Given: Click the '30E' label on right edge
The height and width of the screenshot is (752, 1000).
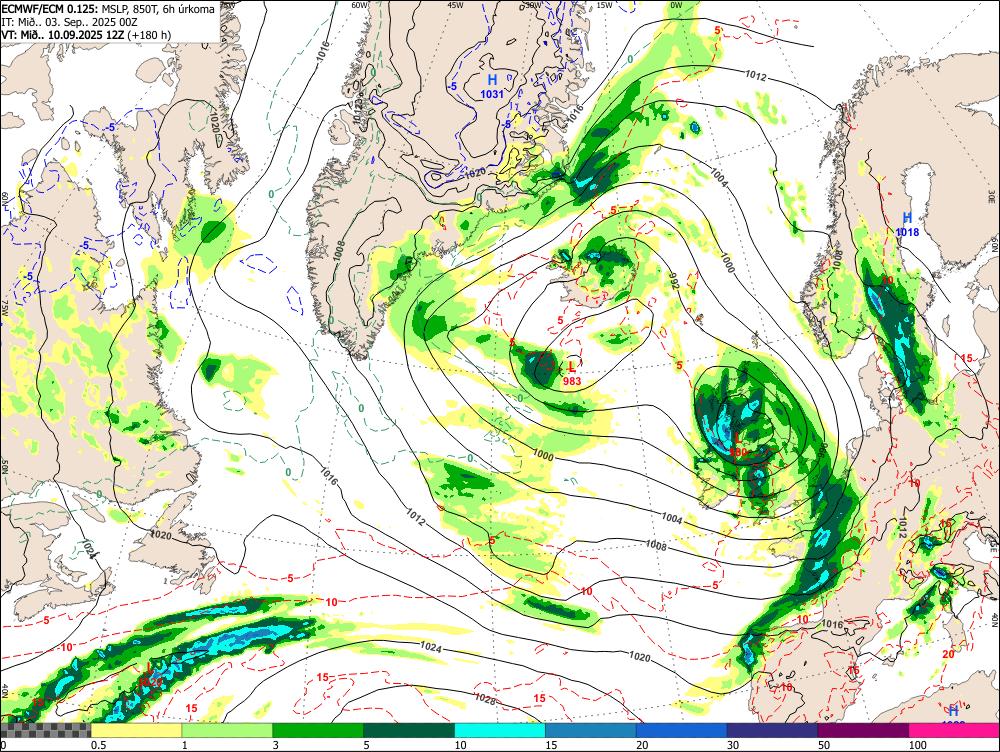Looking at the screenshot, I should [992, 196].
